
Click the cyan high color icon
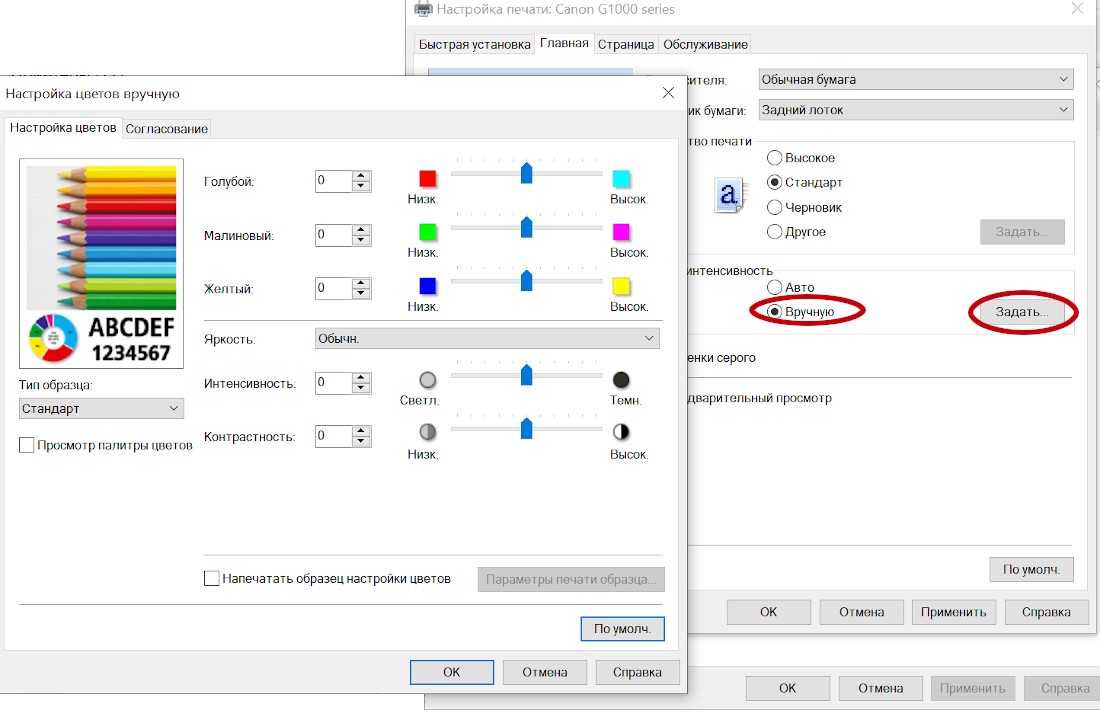621,179
